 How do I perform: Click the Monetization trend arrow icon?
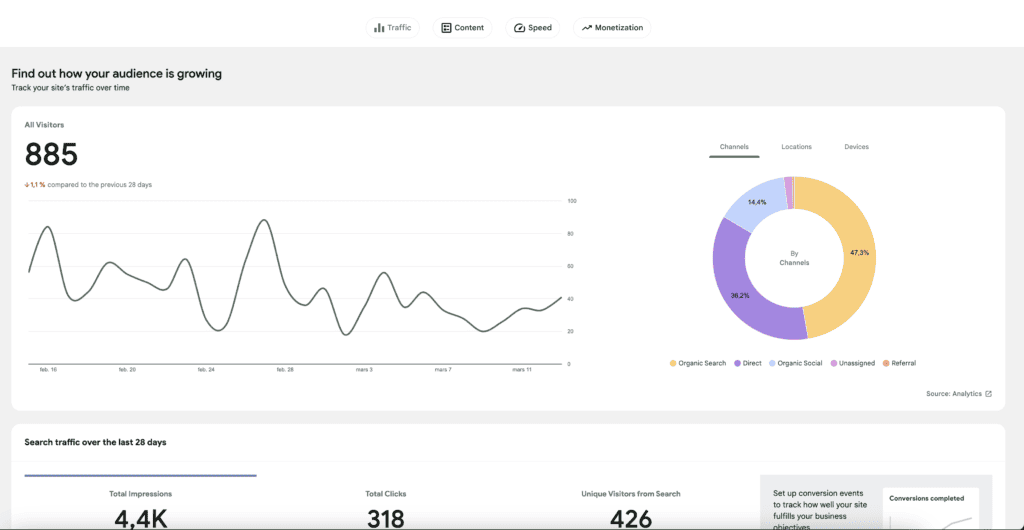coord(586,28)
